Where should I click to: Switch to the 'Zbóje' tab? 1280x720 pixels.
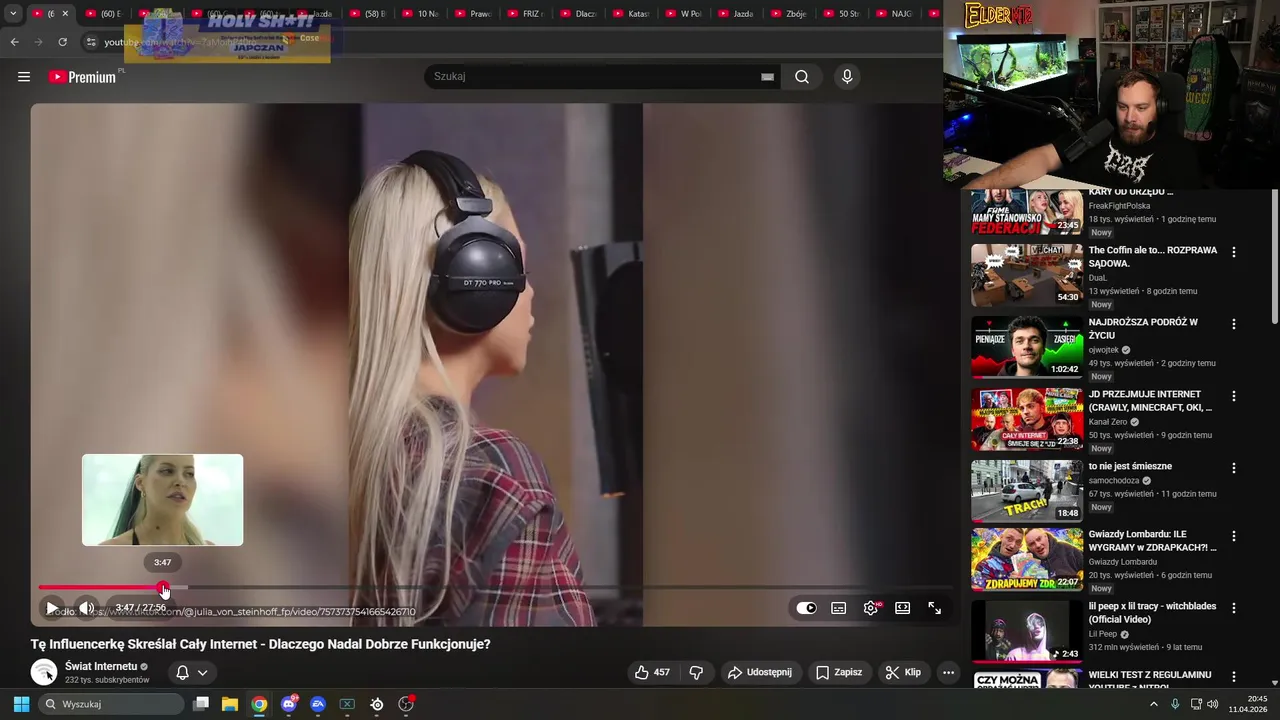[789, 14]
